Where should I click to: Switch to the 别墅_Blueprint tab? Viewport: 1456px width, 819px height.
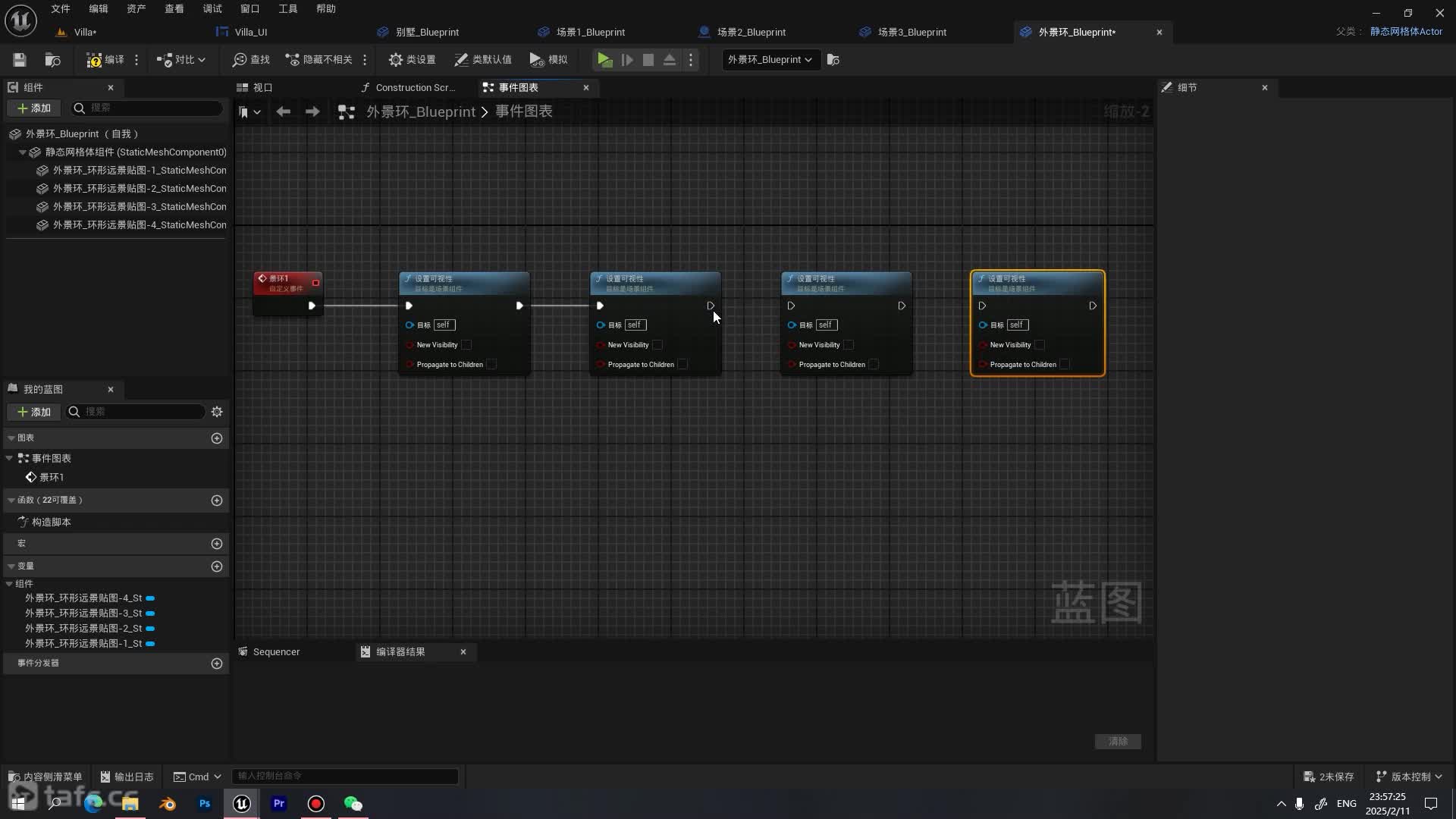(427, 32)
